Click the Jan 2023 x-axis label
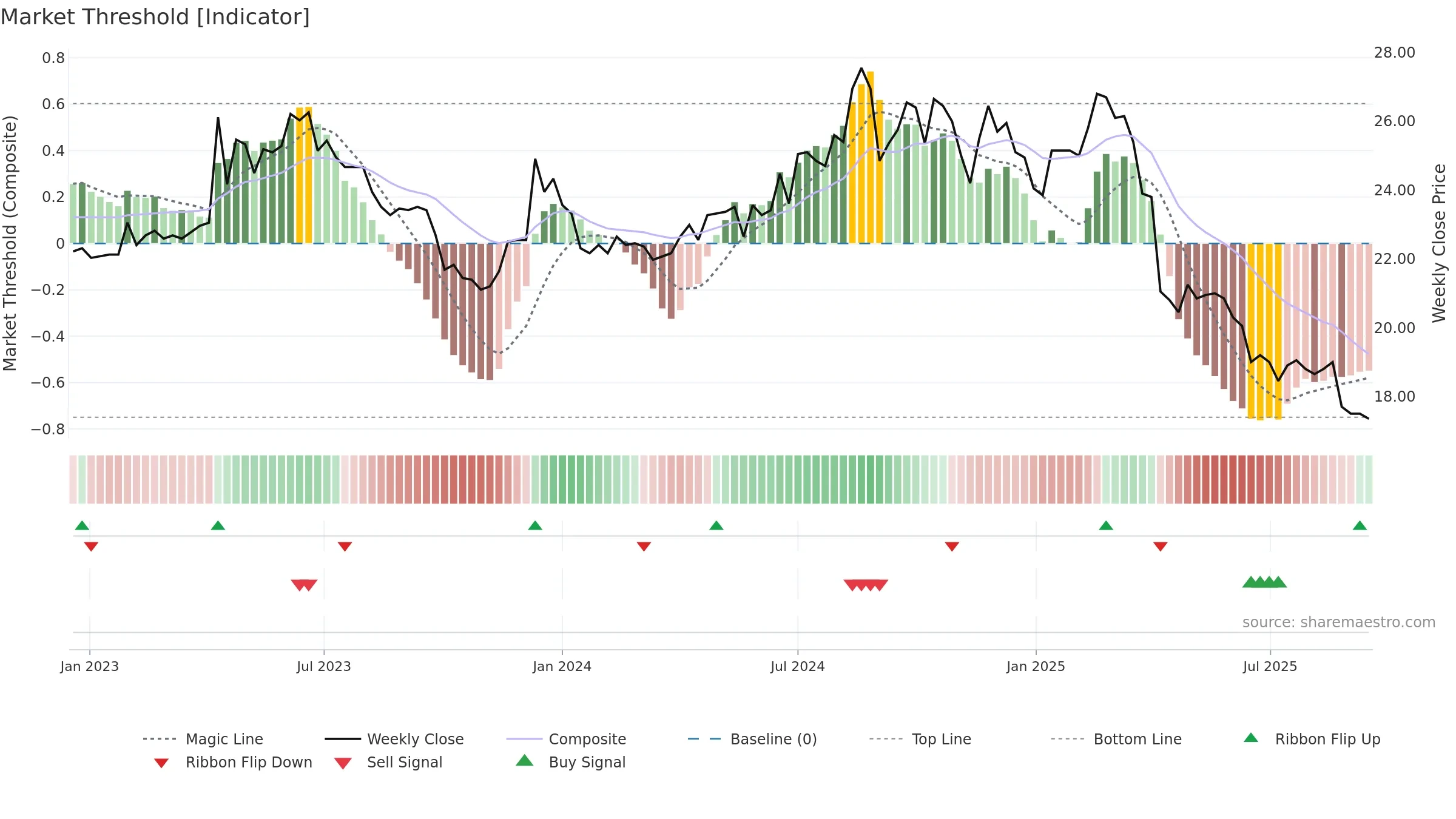 89,666
